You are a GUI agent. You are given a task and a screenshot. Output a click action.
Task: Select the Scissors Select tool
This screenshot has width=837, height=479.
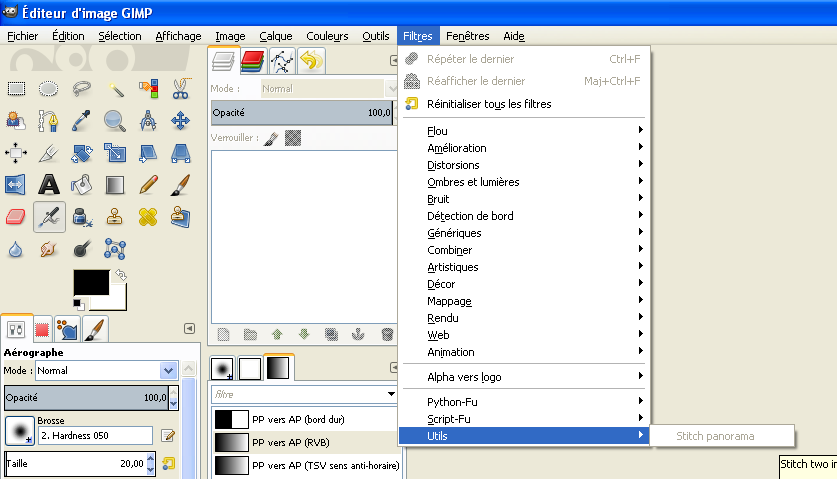coord(180,89)
